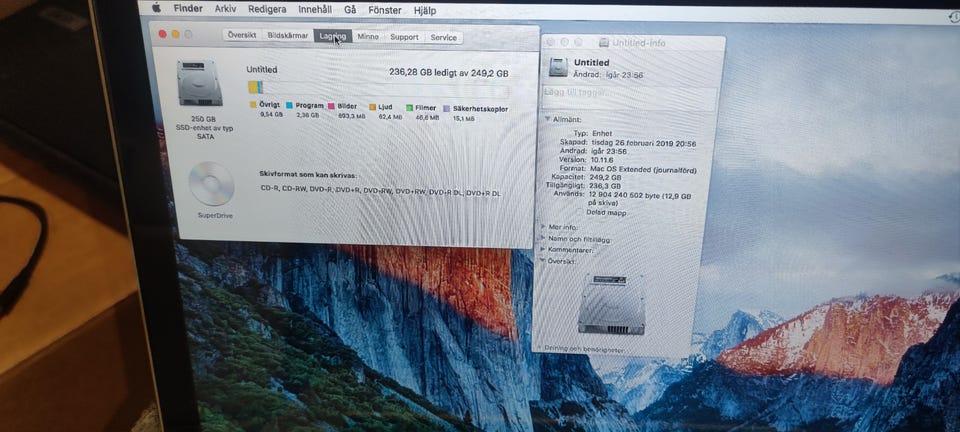Close the system information window
Image resolution: width=960 pixels, height=432 pixels.
tap(162, 34)
